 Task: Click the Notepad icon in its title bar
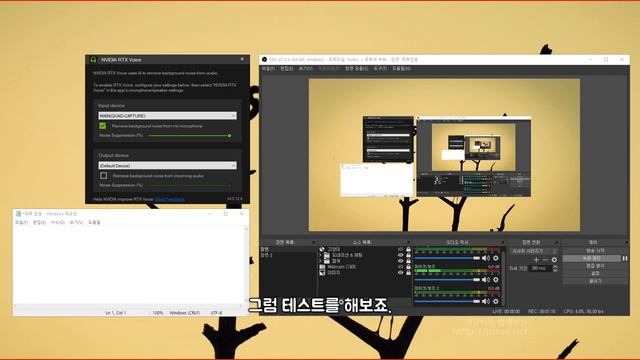(18, 213)
